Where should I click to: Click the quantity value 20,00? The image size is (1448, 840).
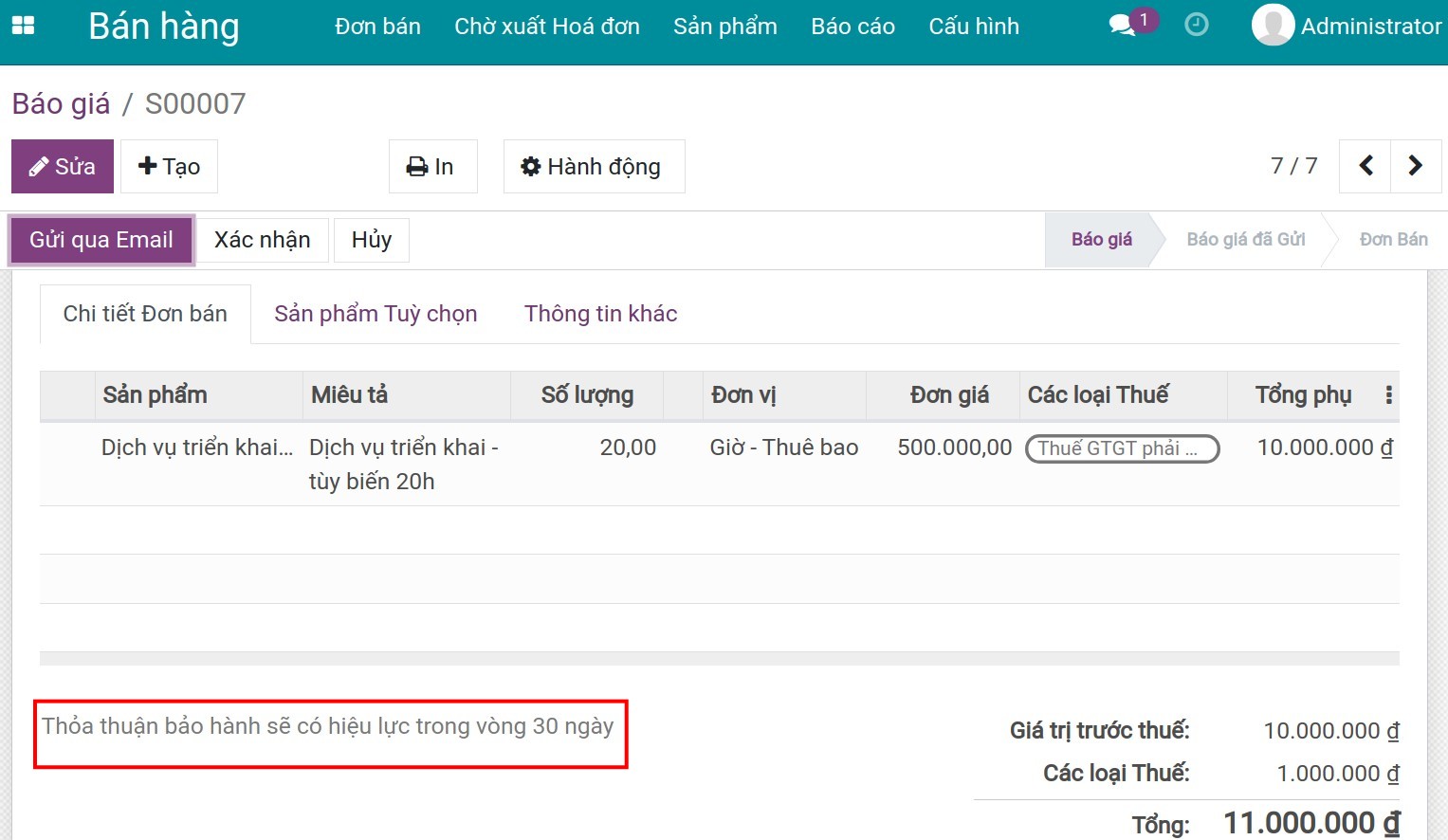(628, 447)
